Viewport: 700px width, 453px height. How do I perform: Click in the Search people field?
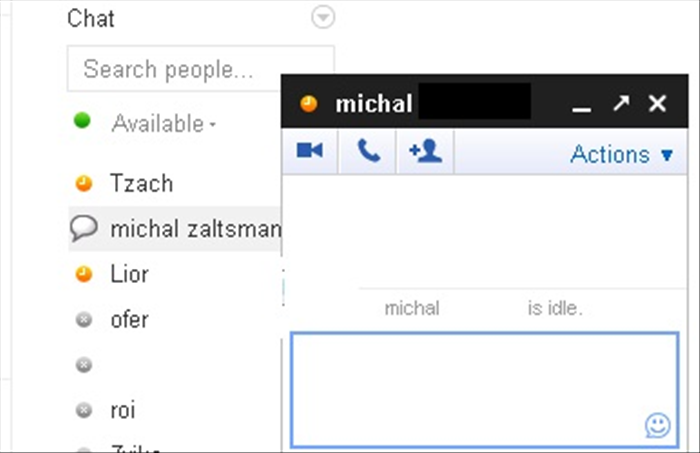pos(200,69)
